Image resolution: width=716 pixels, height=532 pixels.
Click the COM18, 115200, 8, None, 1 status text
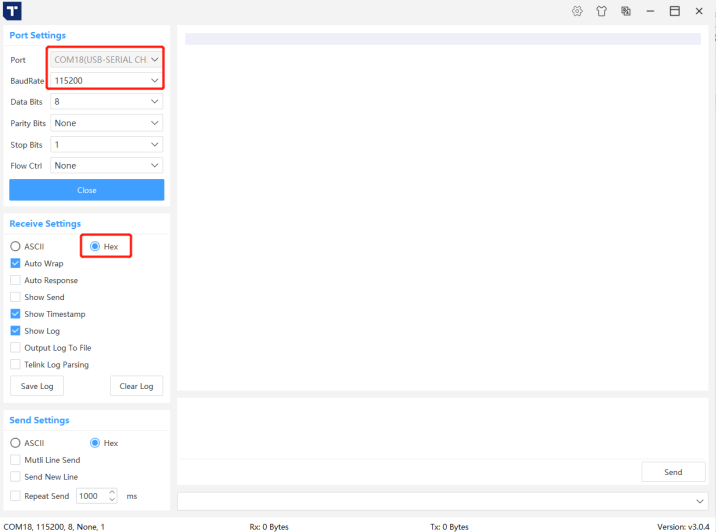click(54, 527)
